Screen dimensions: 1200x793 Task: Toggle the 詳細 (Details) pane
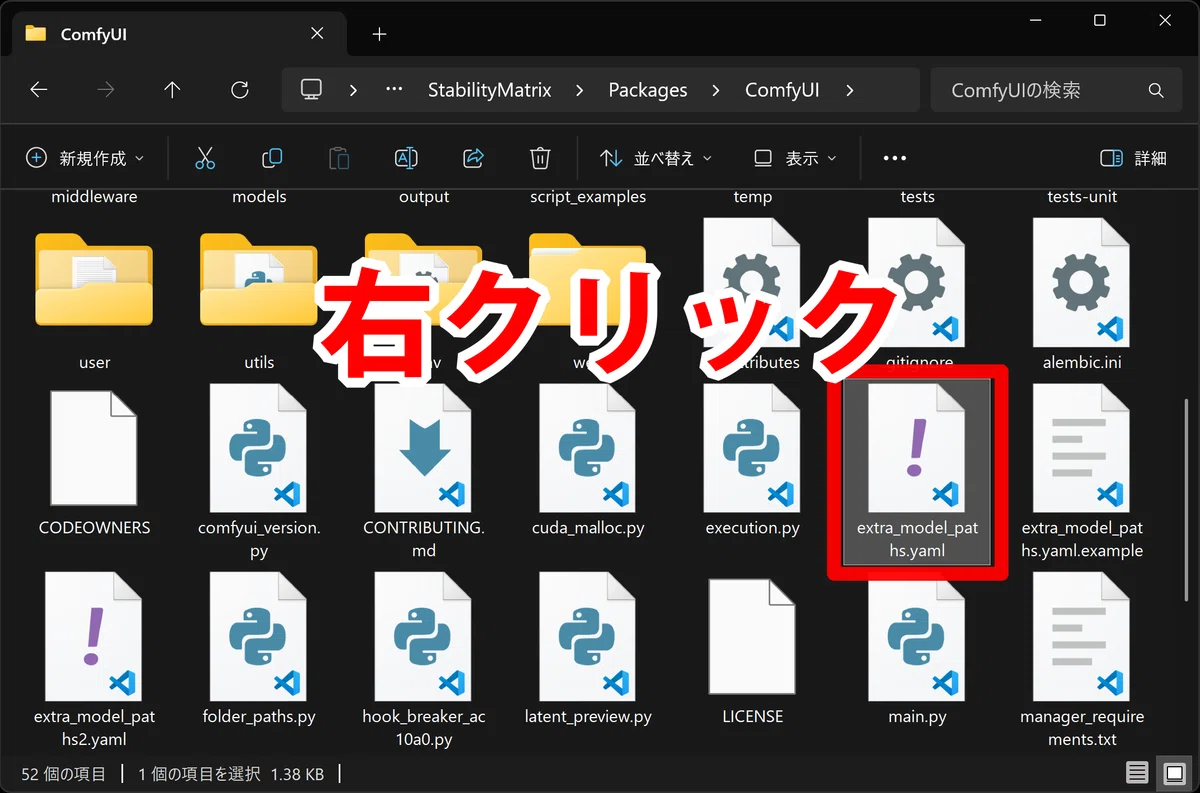(x=1134, y=158)
